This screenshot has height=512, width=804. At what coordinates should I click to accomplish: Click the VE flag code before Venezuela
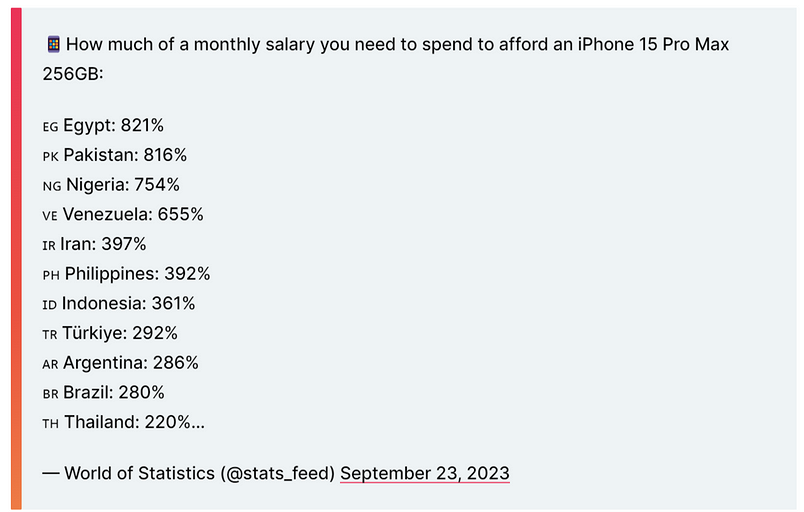coord(50,216)
